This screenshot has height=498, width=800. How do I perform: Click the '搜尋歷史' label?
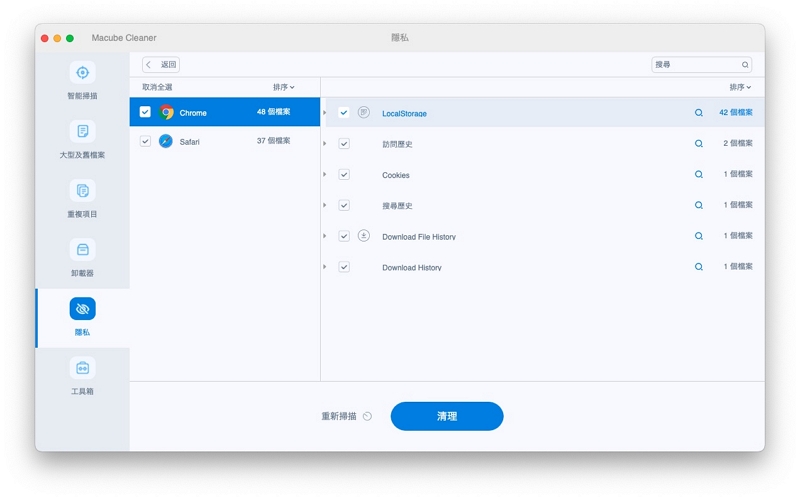pos(397,206)
